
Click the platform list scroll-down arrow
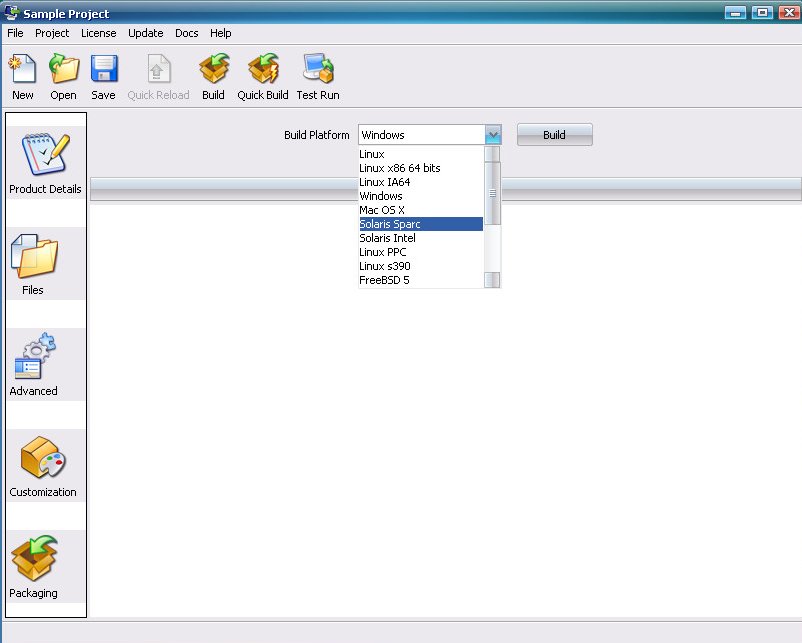[492, 280]
